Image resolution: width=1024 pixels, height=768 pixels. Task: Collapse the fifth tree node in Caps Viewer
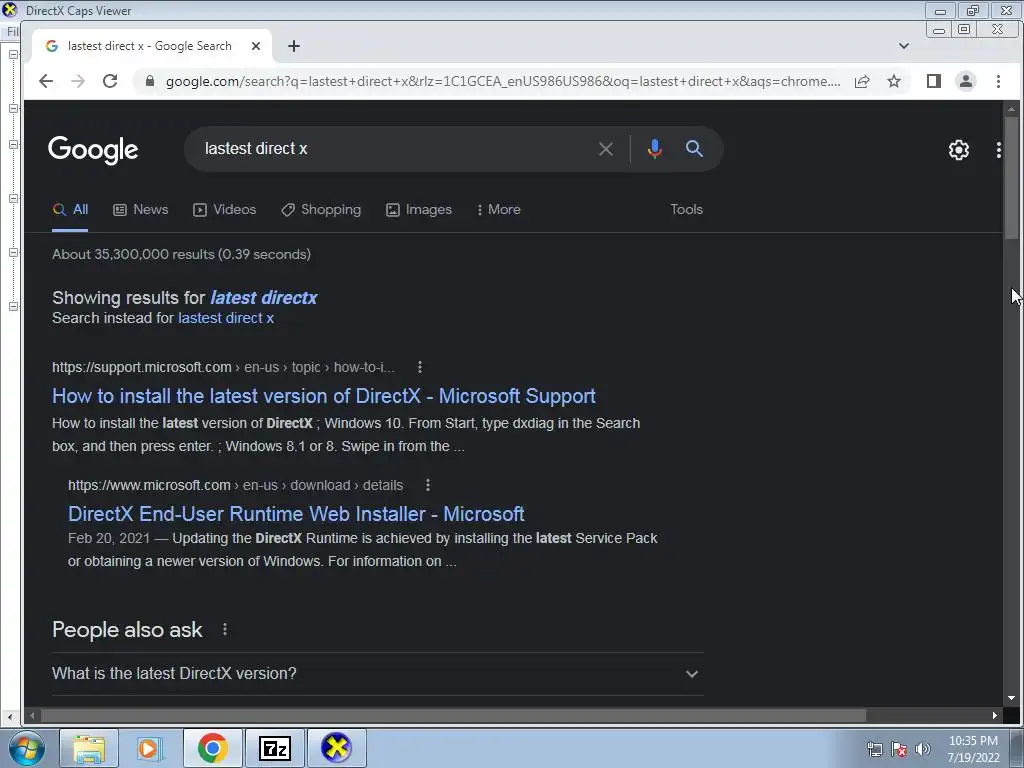tap(13, 252)
